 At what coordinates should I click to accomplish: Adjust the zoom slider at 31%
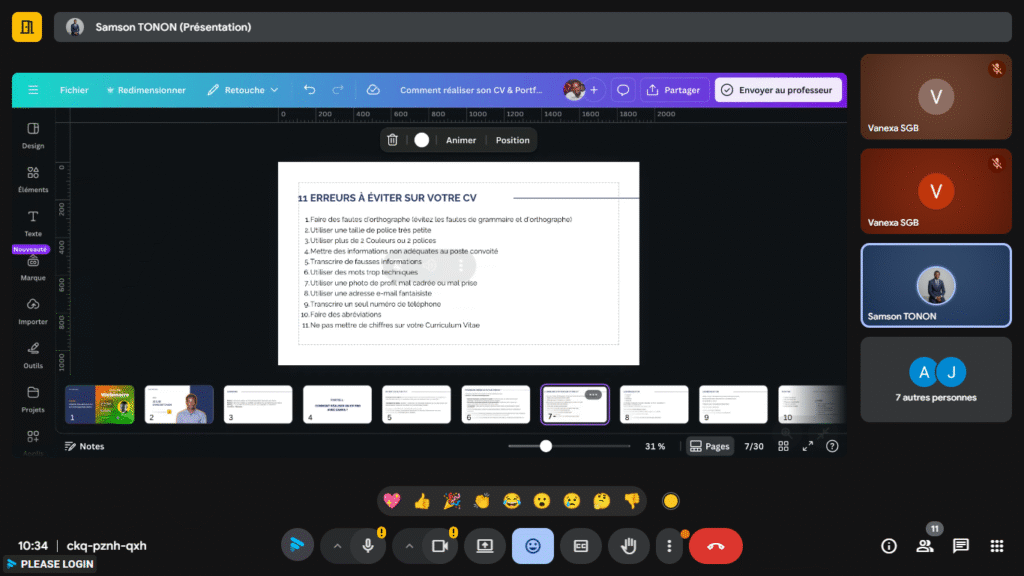[x=546, y=446]
